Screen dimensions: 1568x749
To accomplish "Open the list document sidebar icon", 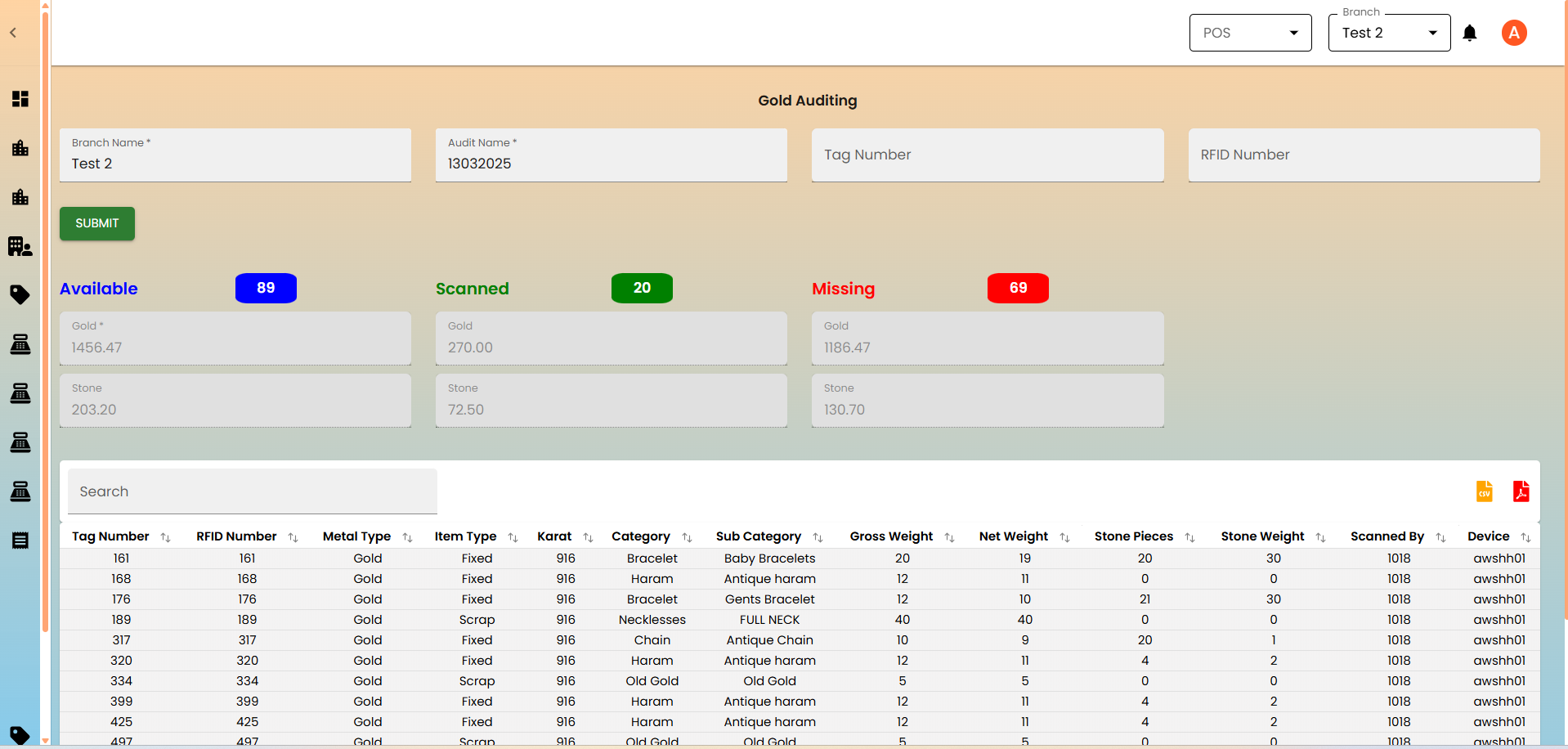I will (x=20, y=540).
